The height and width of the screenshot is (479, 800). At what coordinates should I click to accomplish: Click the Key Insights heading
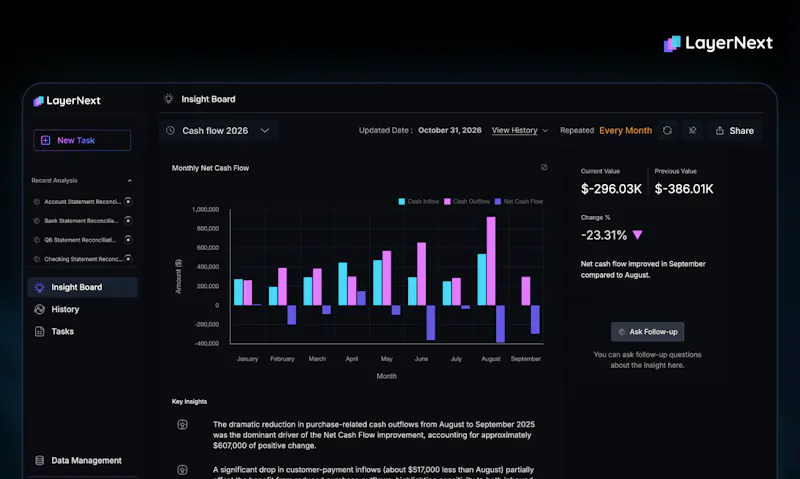(x=189, y=401)
